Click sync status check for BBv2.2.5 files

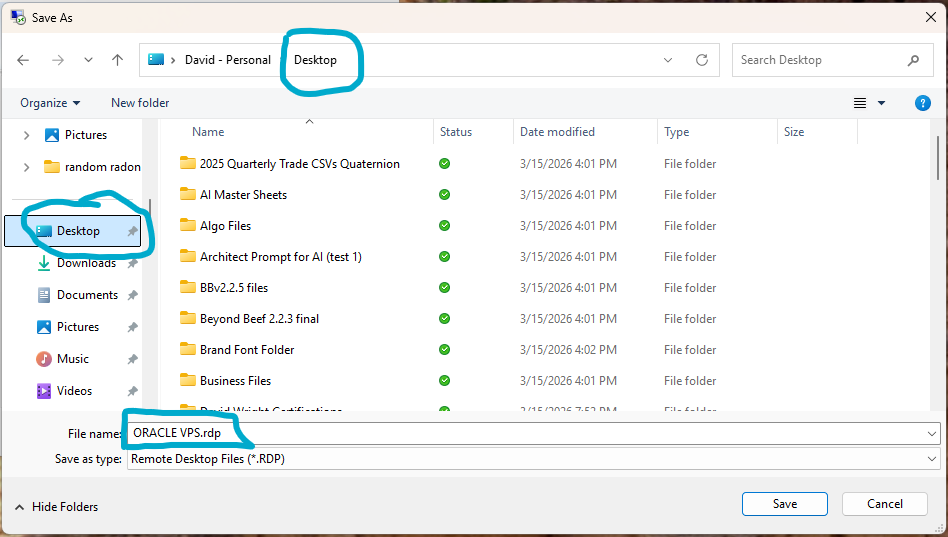click(444, 288)
